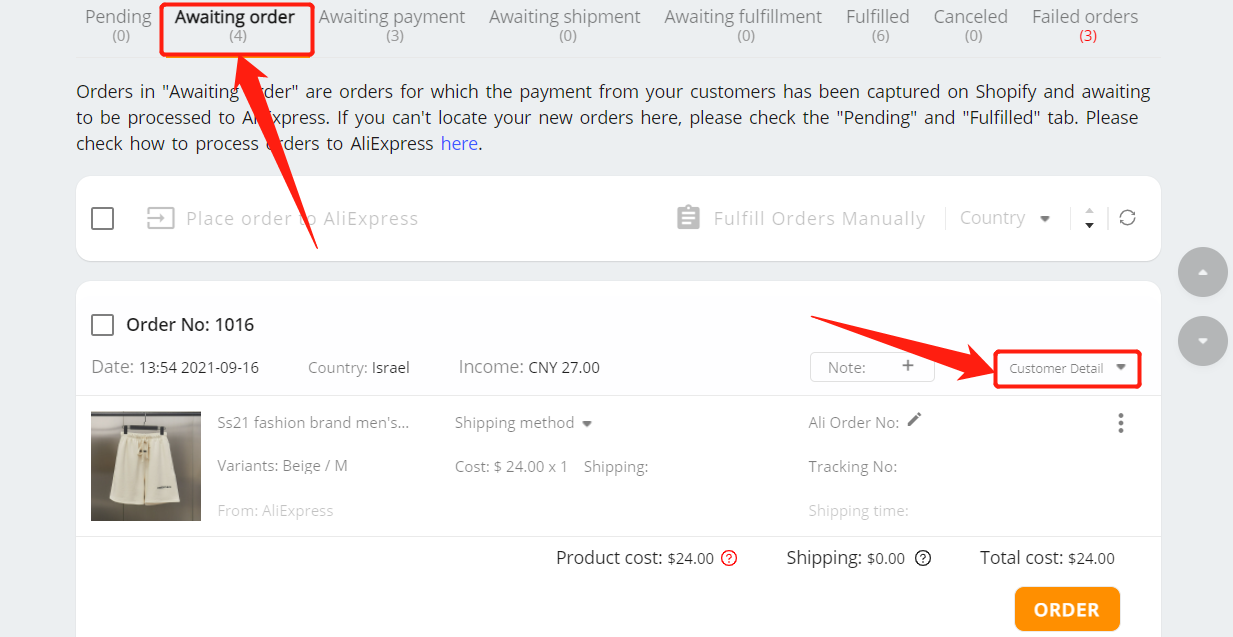Open the Shipping method dropdown
The width and height of the screenshot is (1233, 637).
pyautogui.click(x=523, y=423)
